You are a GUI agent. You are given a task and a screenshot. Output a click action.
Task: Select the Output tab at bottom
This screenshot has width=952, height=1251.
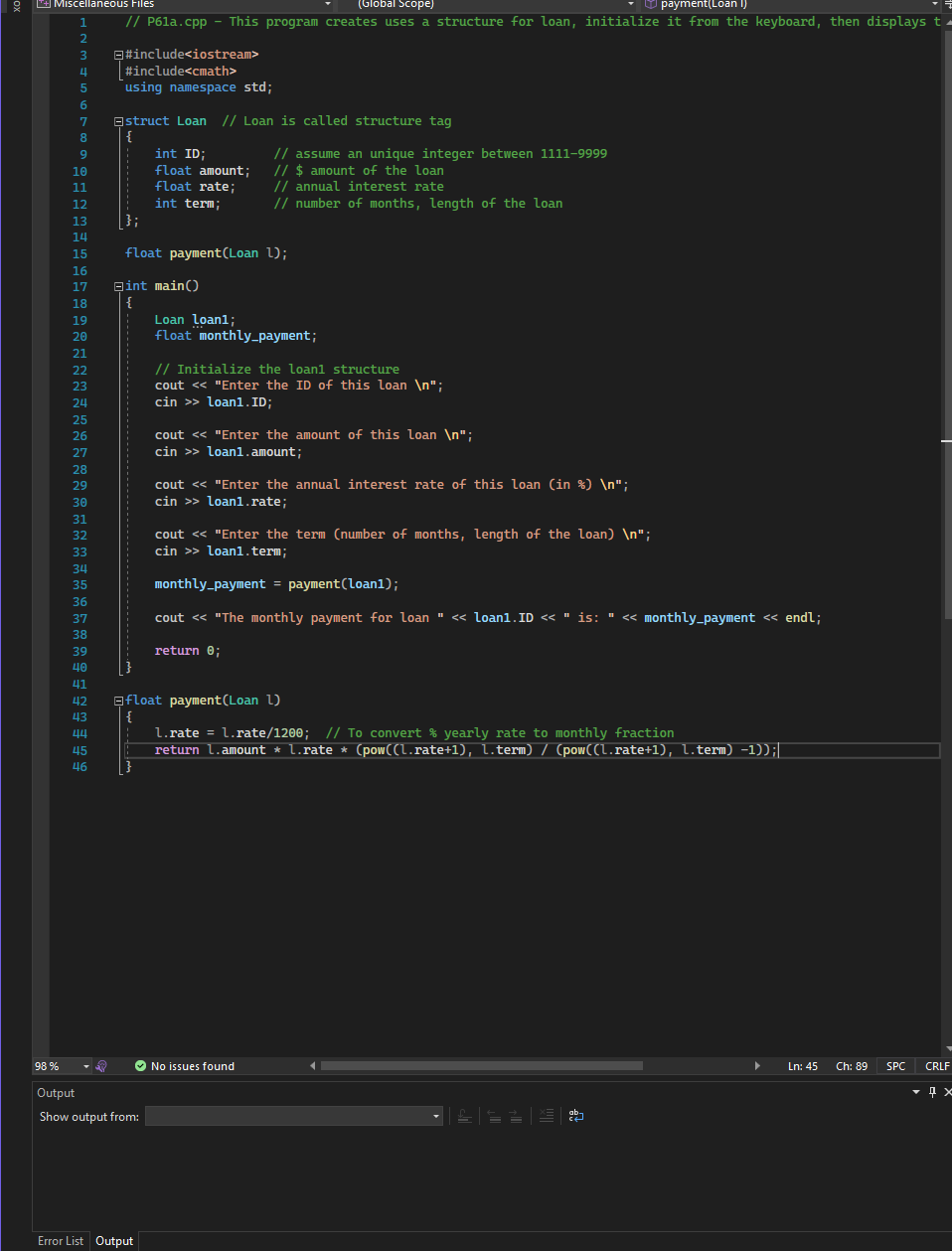point(114,1241)
